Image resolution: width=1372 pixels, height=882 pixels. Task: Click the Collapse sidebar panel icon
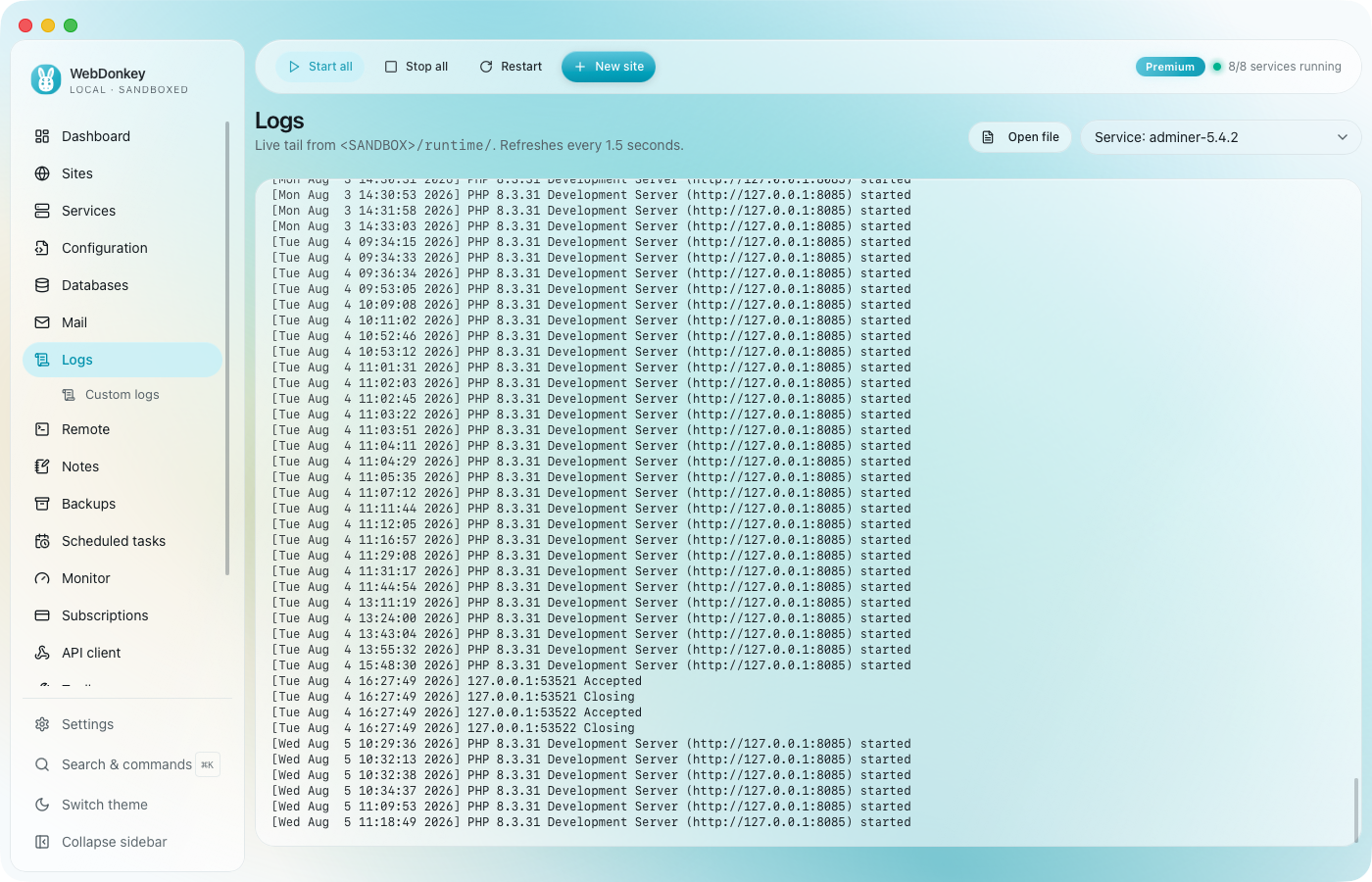pos(42,842)
